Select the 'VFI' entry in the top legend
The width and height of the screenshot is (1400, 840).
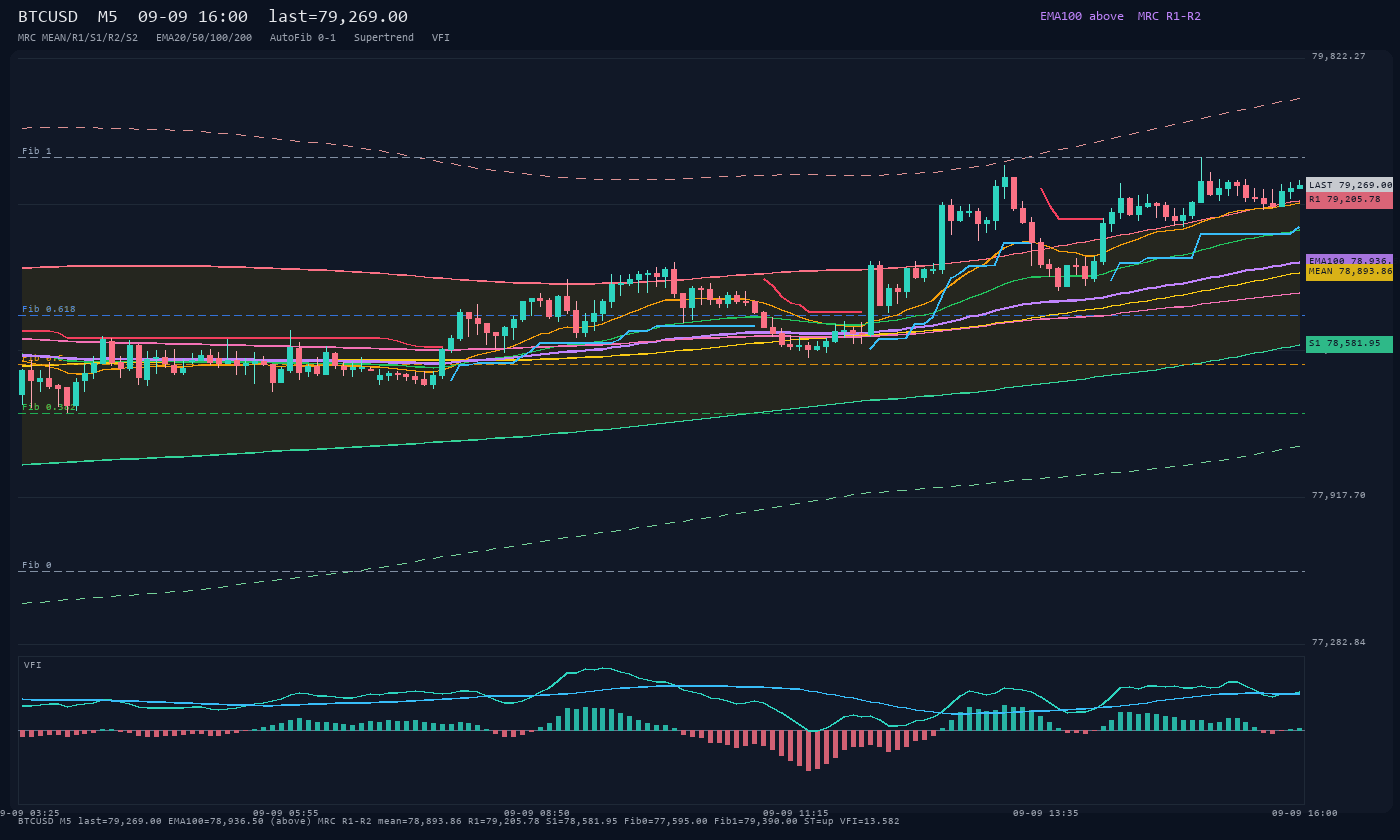coord(441,38)
